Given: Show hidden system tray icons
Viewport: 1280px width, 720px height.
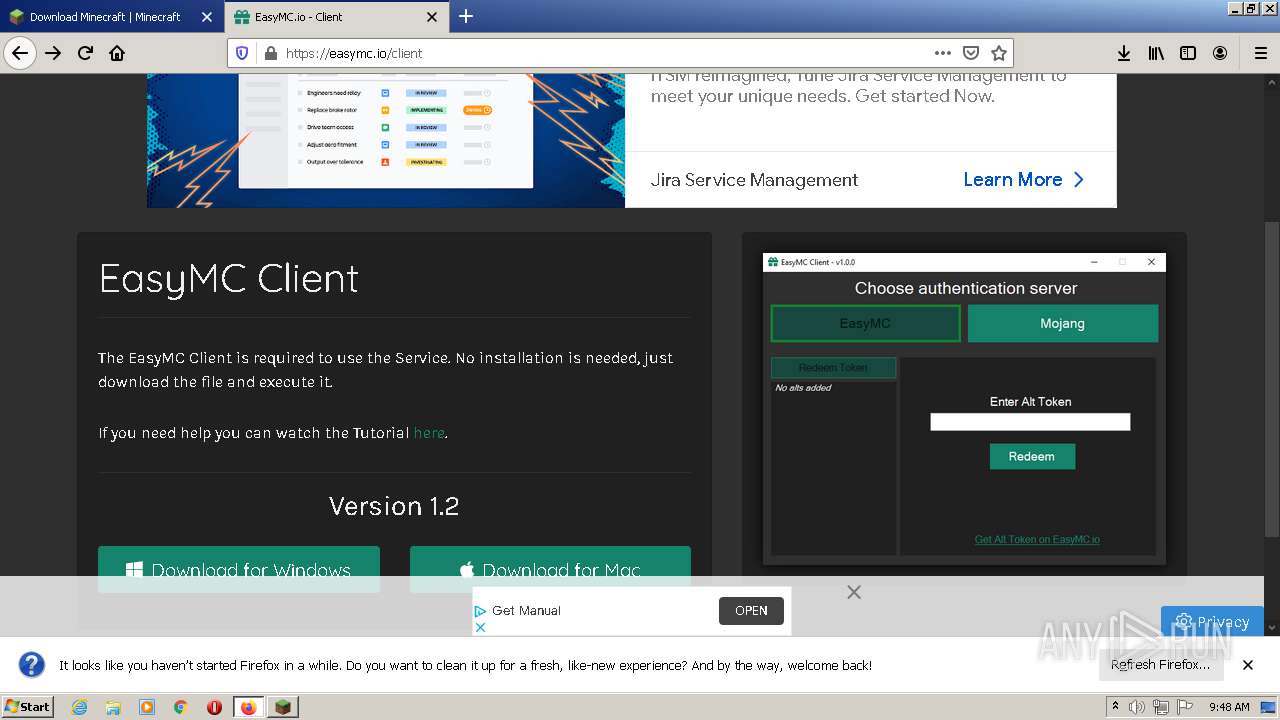Looking at the screenshot, I should tap(1116, 706).
